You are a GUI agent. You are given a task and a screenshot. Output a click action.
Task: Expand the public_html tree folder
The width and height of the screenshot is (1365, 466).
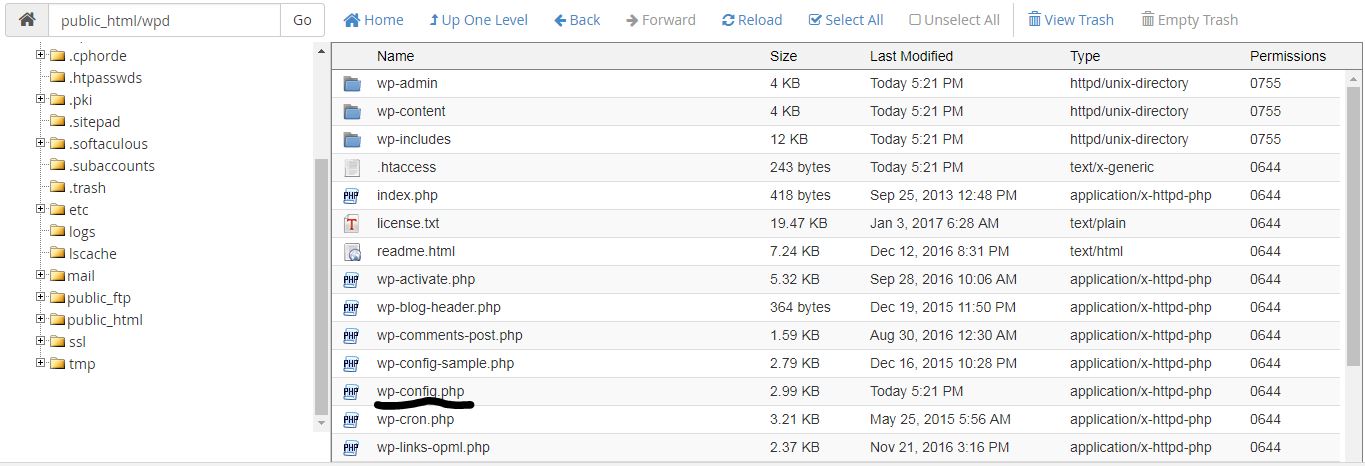(41, 319)
